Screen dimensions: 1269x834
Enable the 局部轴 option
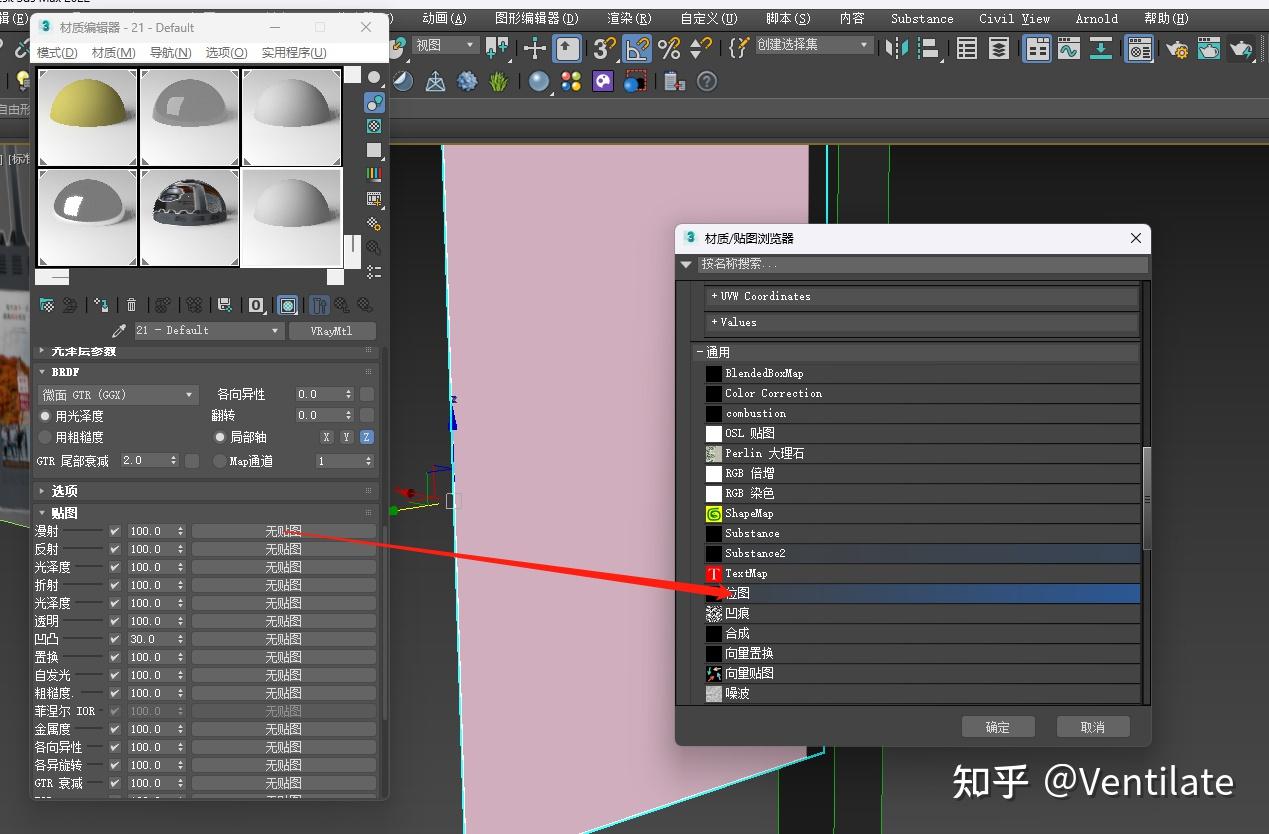(219, 436)
